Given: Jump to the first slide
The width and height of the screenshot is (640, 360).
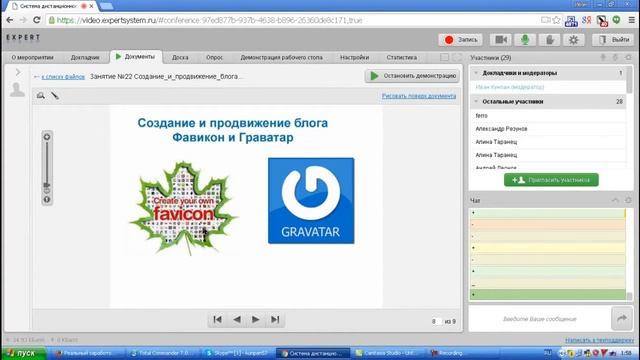Looking at the screenshot, I should tap(218, 320).
